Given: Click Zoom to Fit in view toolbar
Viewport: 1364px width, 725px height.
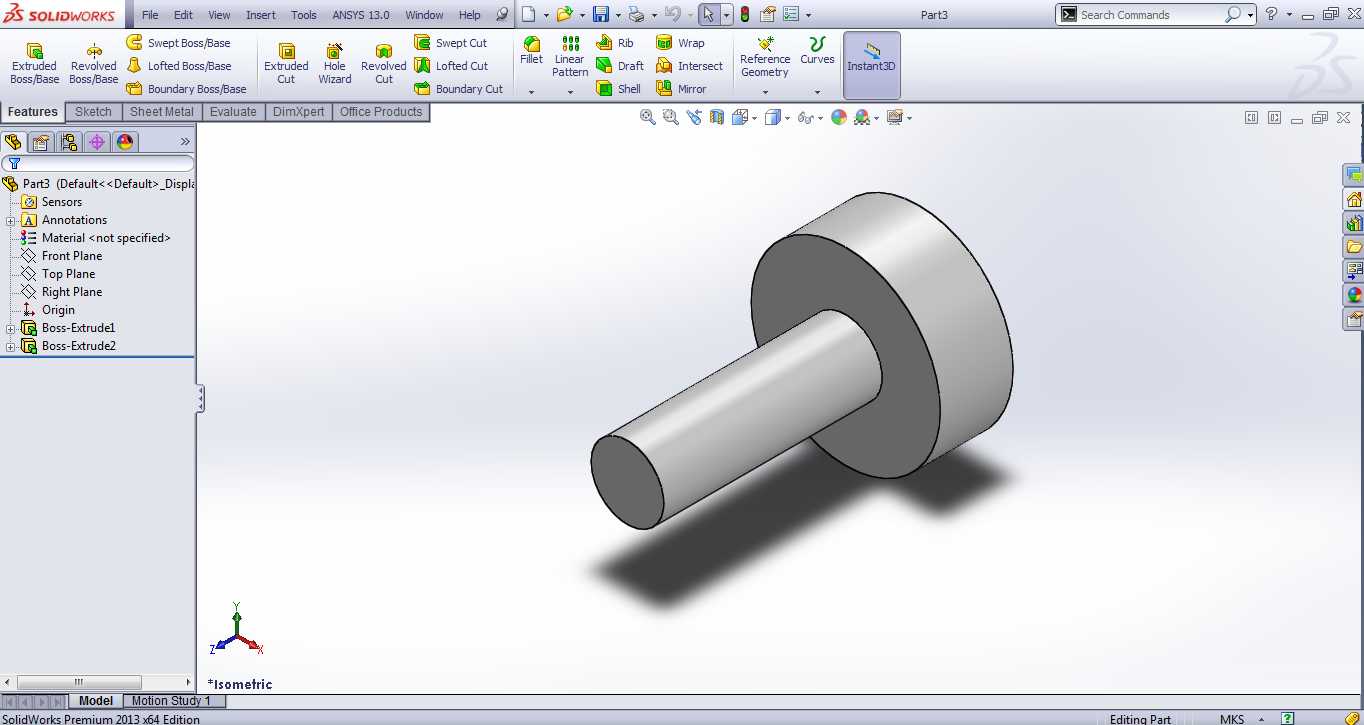Looking at the screenshot, I should pos(648,117).
